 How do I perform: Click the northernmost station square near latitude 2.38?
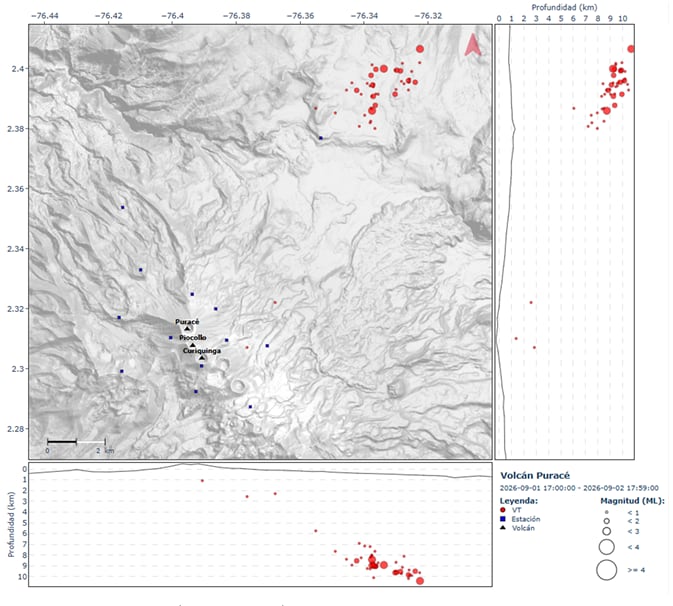click(x=321, y=138)
